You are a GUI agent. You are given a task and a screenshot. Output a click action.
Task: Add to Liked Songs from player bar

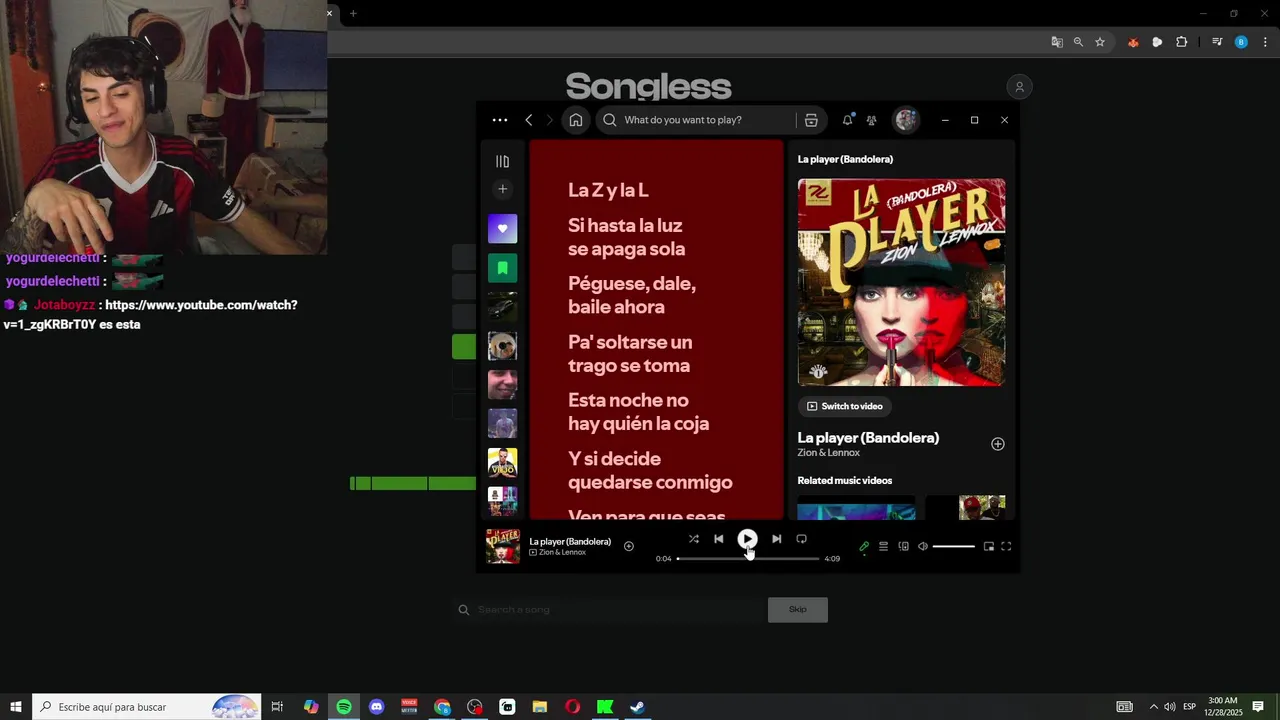pyautogui.click(x=629, y=546)
